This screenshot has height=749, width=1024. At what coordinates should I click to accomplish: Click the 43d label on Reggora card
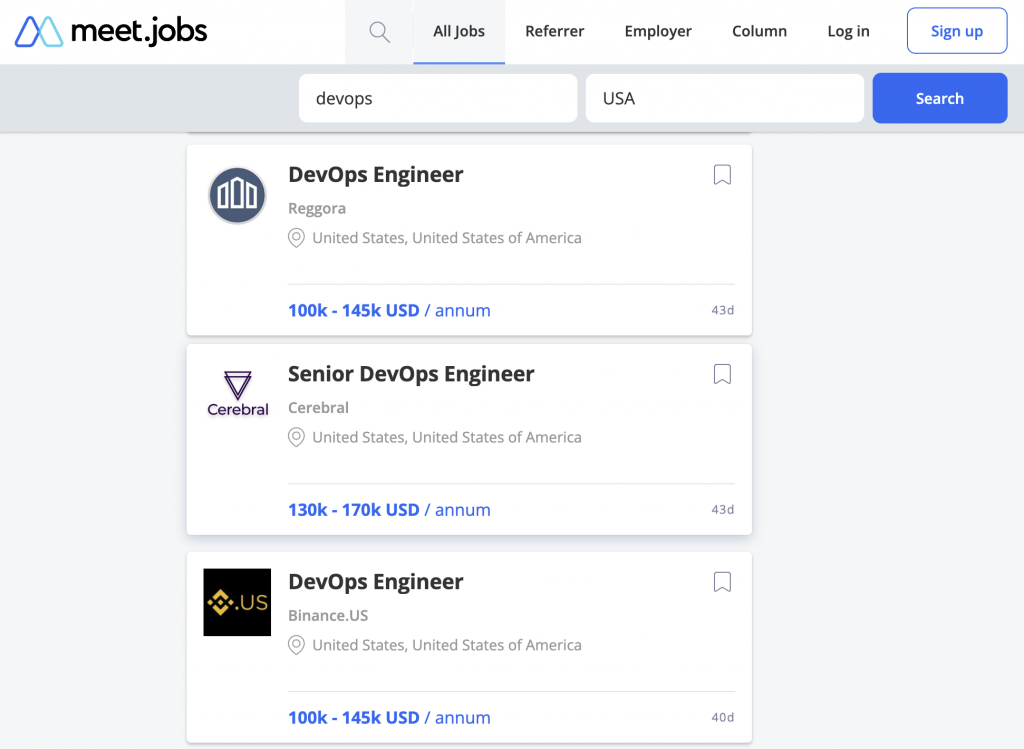coord(722,310)
